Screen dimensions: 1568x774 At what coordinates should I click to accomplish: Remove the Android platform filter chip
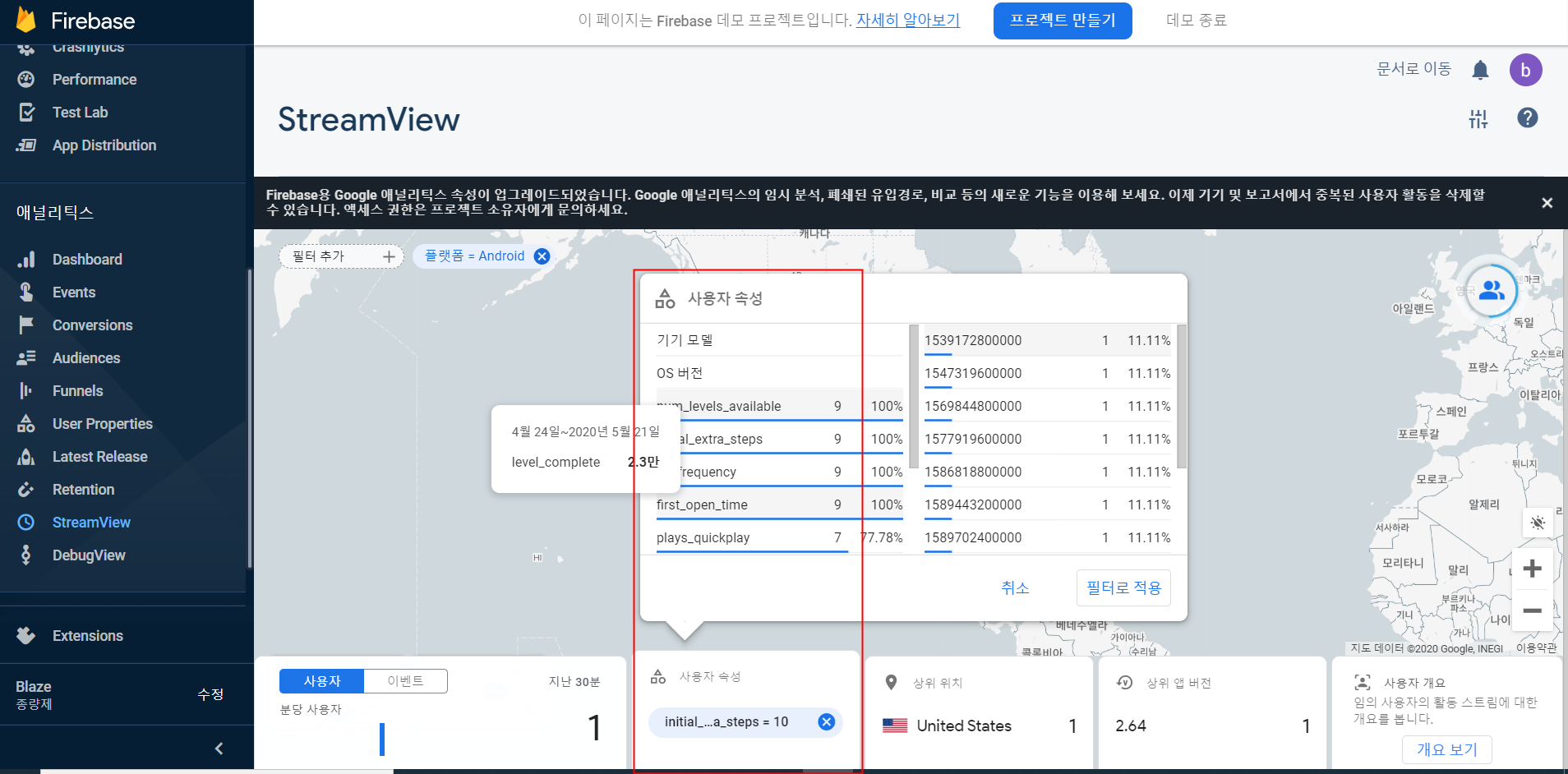(x=542, y=256)
